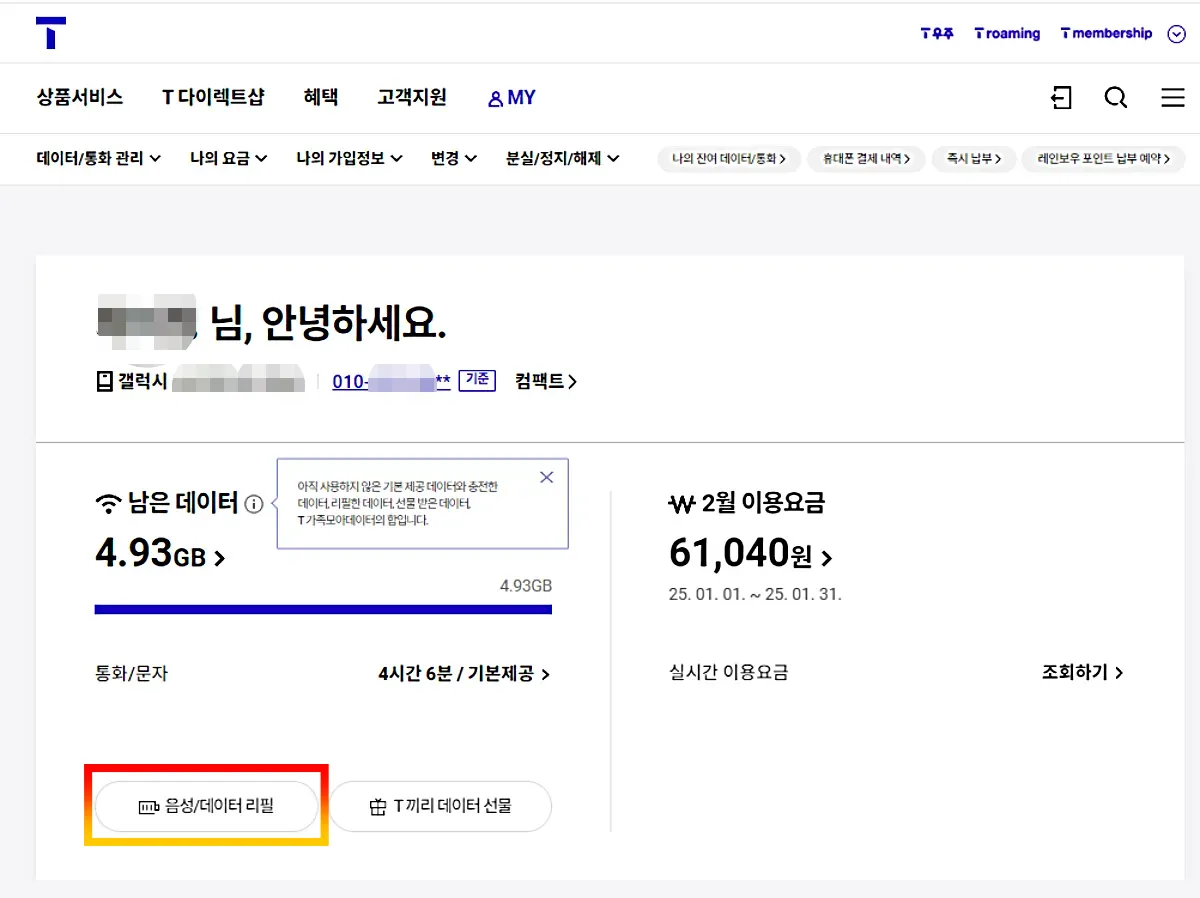Open the 상품서비스 menu
The image size is (1200, 898).
coord(80,97)
